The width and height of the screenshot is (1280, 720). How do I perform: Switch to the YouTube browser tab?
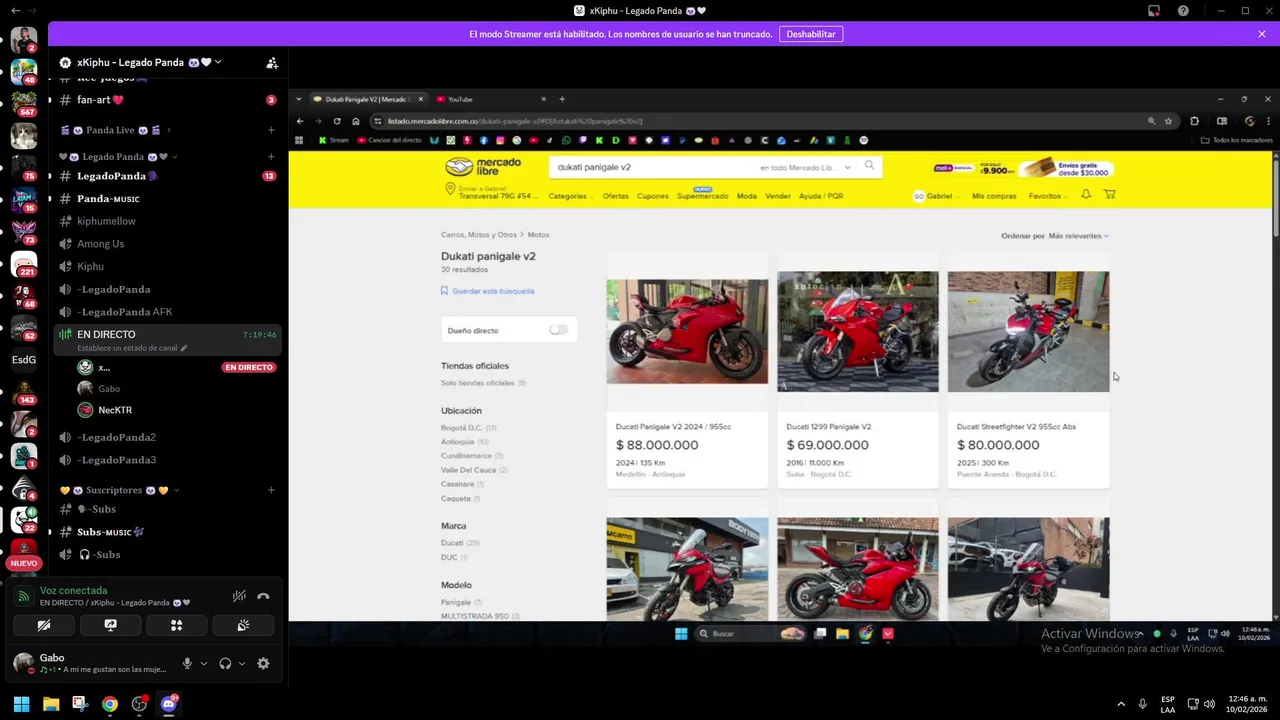[490, 99]
